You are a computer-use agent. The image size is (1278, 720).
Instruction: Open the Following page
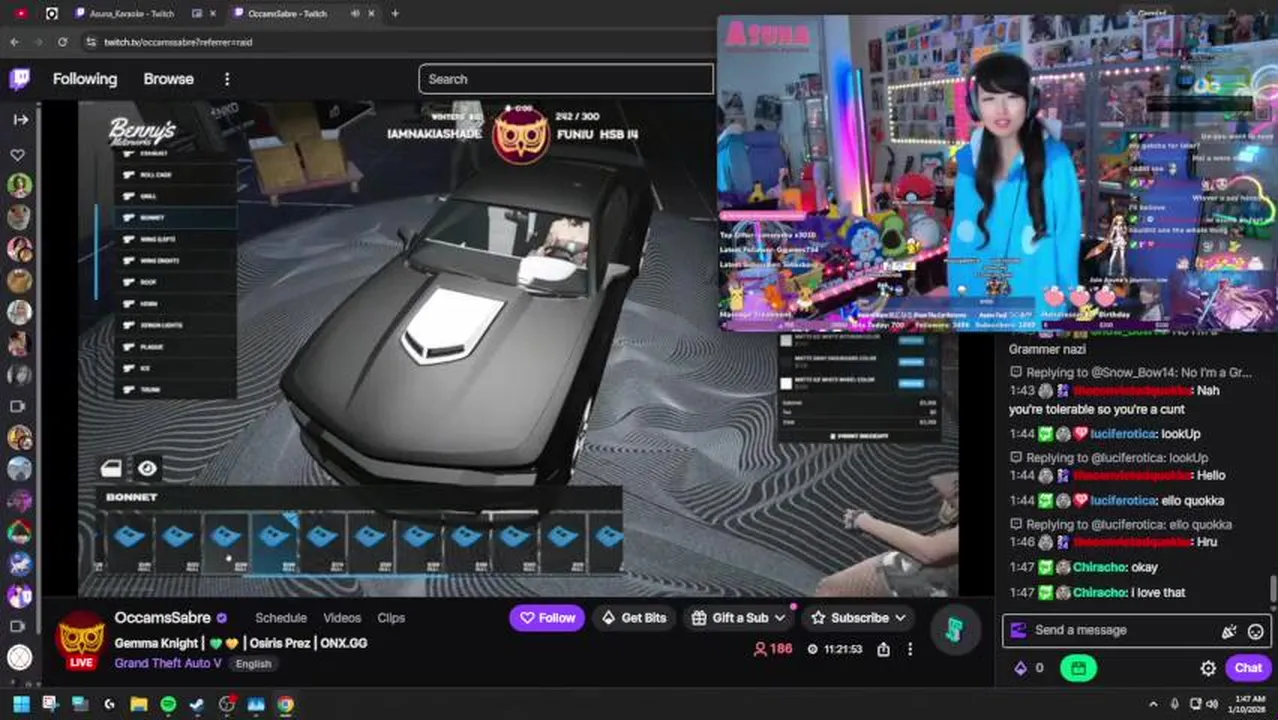85,79
